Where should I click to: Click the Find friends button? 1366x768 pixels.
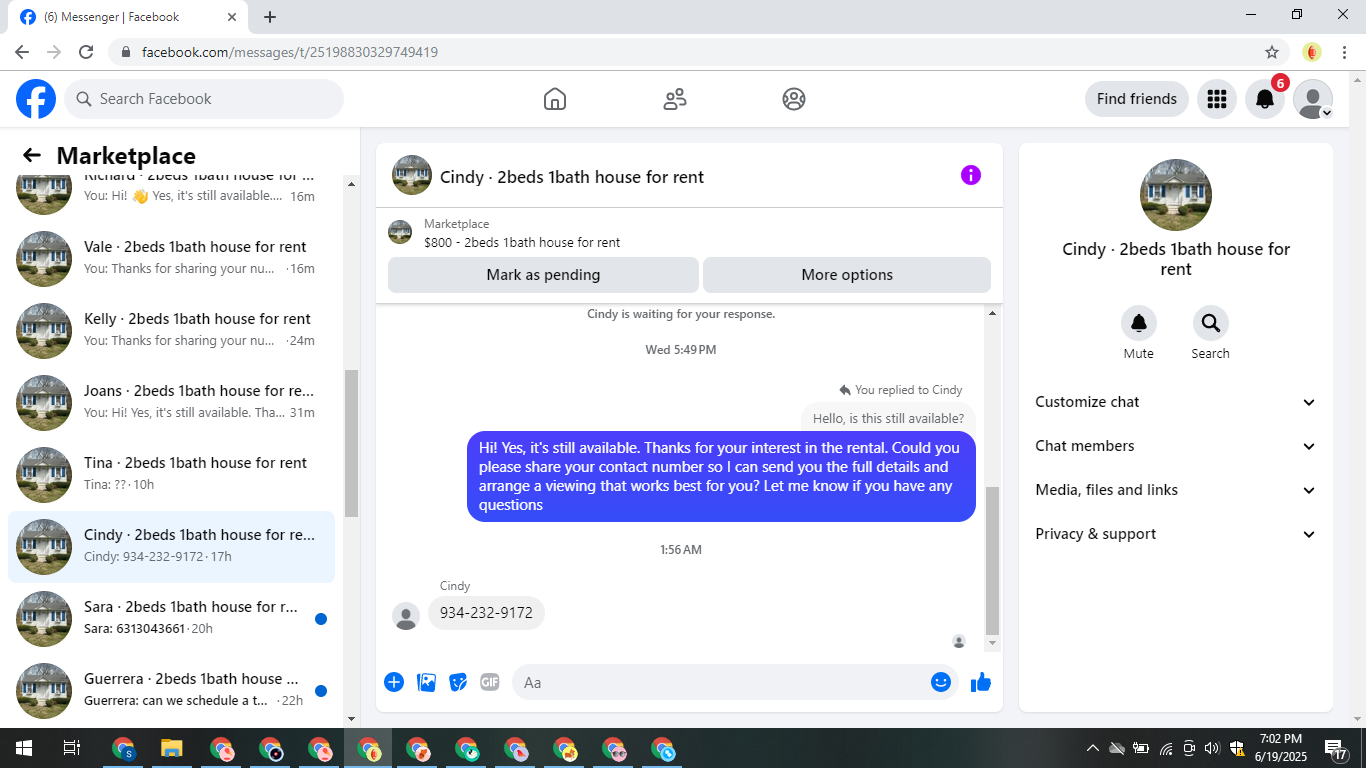1137,99
